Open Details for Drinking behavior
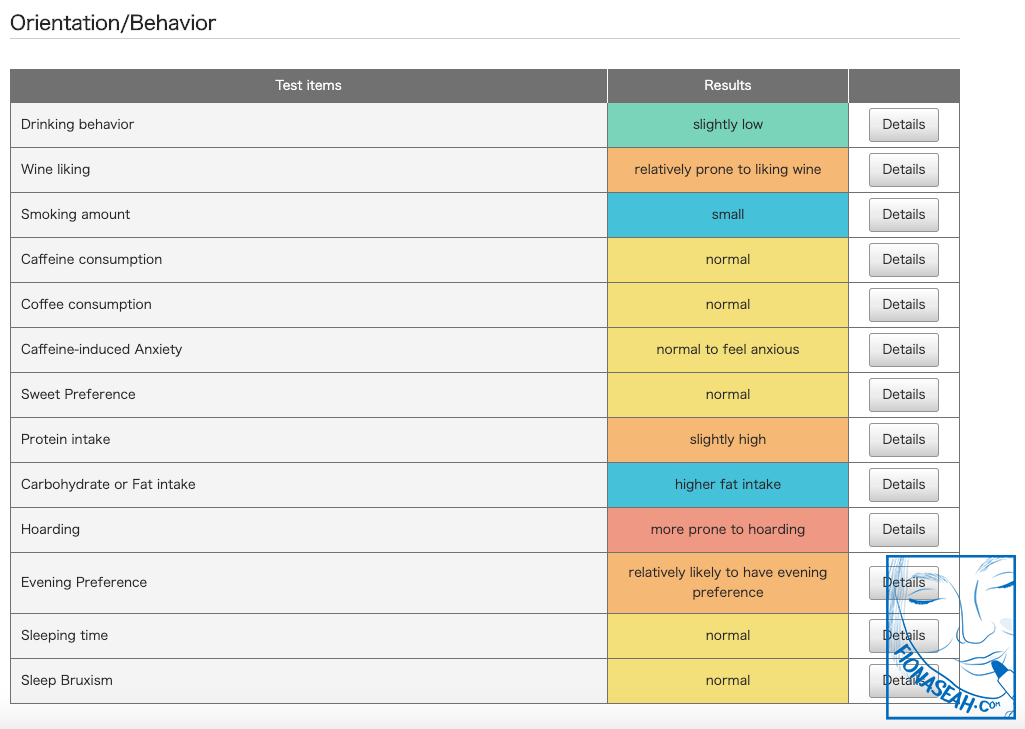 (903, 125)
